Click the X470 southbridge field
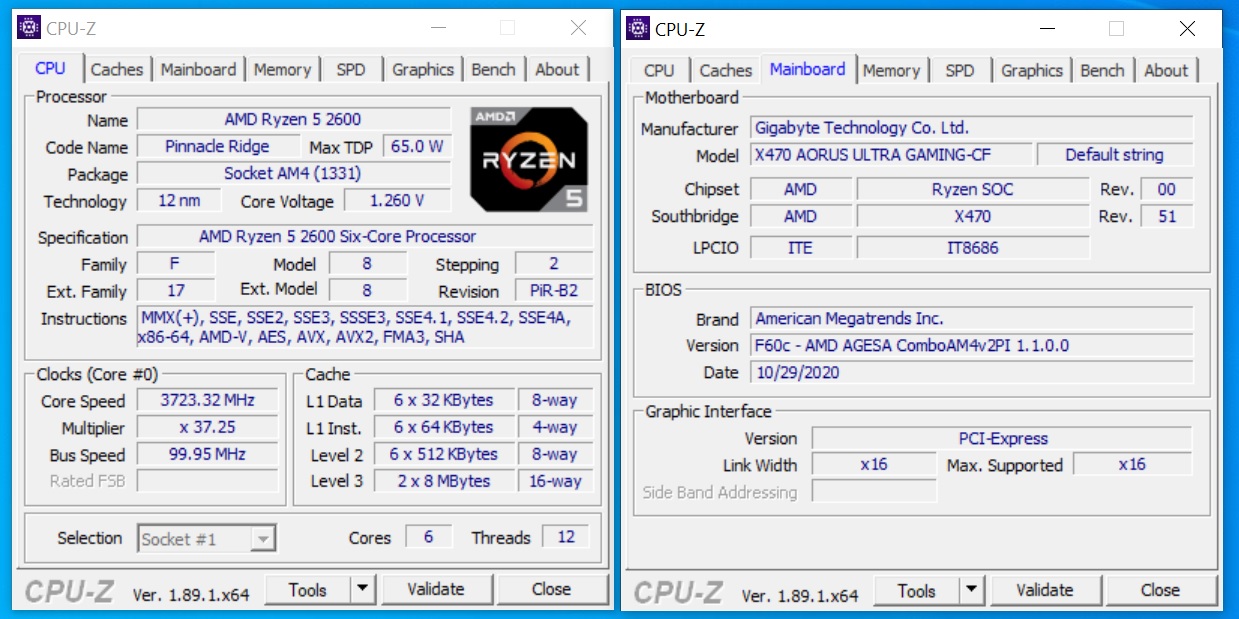The image size is (1239, 619). click(973, 216)
